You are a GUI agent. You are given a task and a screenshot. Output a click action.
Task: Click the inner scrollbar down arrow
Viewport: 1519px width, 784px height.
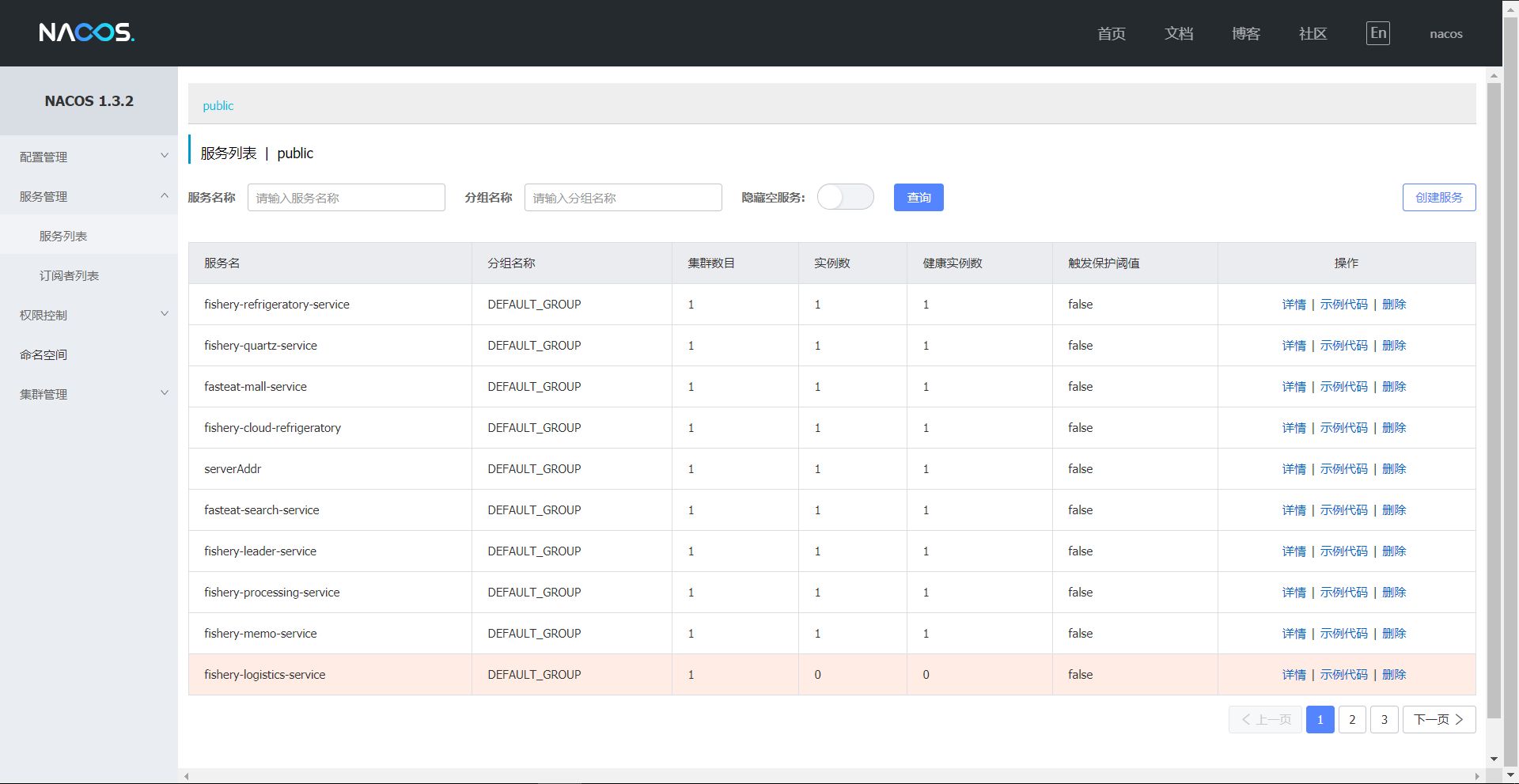pos(1494,759)
